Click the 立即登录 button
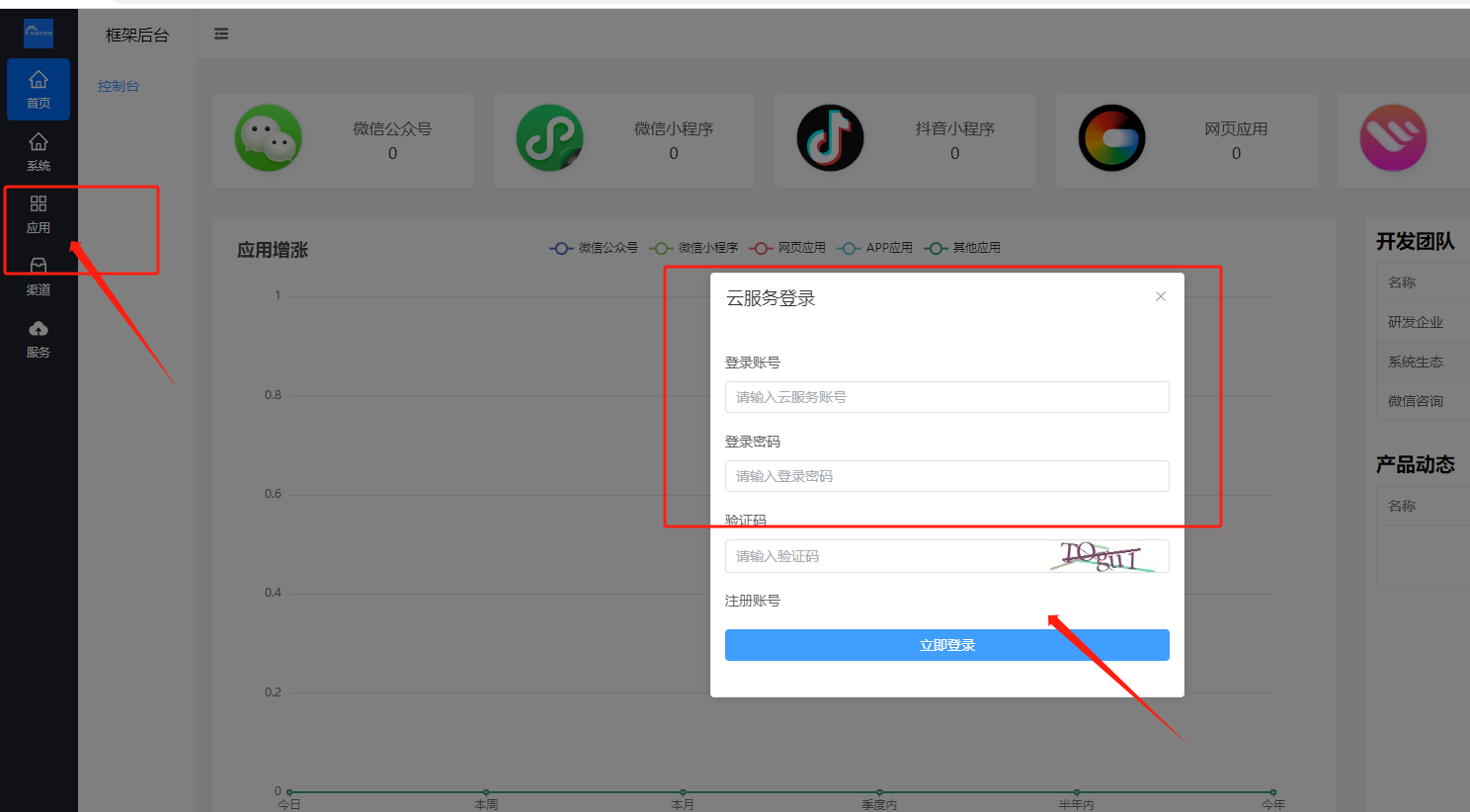Image resolution: width=1470 pixels, height=812 pixels. click(947, 645)
